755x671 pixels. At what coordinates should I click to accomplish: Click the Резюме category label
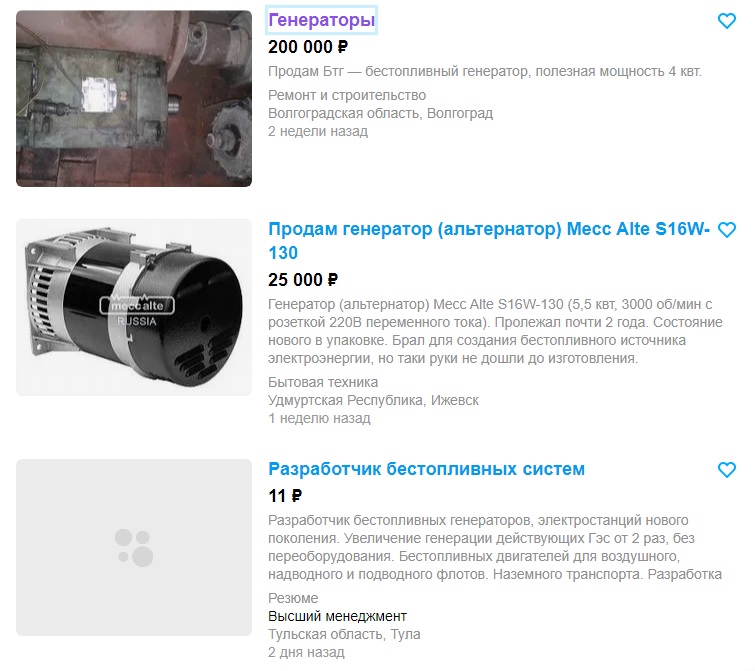(x=293, y=598)
